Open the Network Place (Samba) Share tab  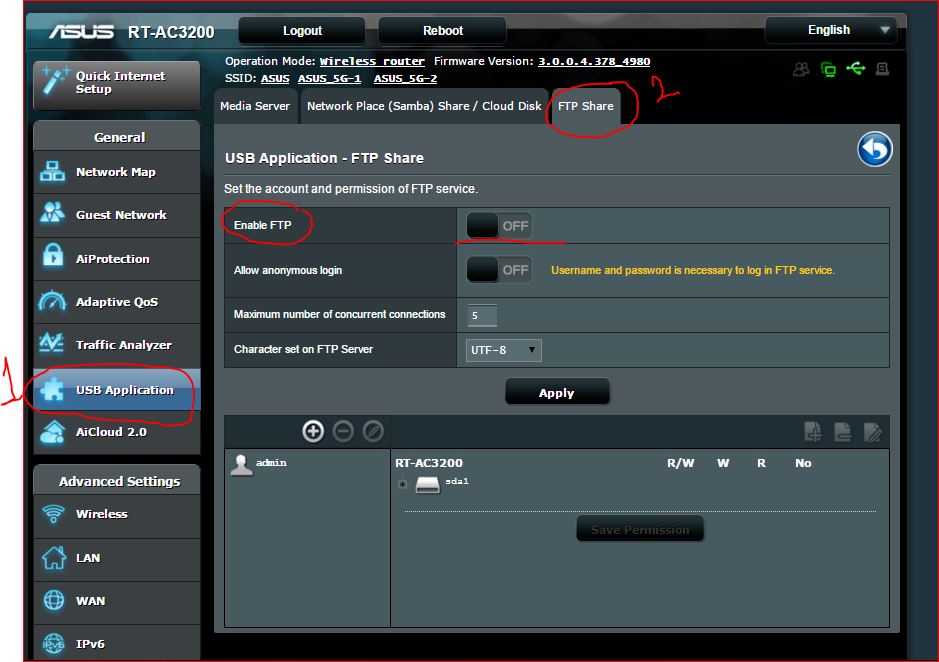click(x=423, y=105)
